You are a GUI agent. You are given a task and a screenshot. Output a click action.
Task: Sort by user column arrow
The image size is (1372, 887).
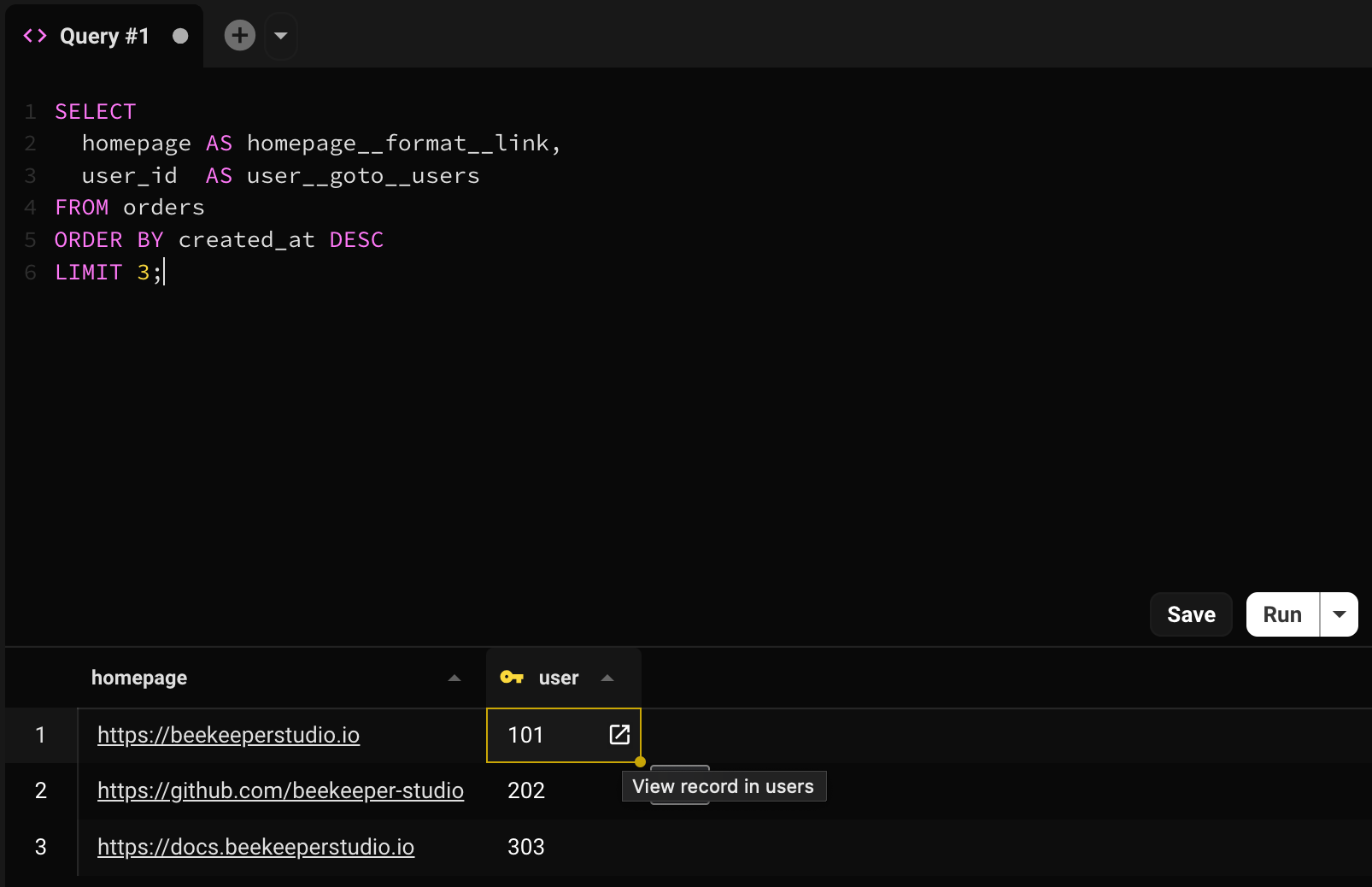pos(607,678)
